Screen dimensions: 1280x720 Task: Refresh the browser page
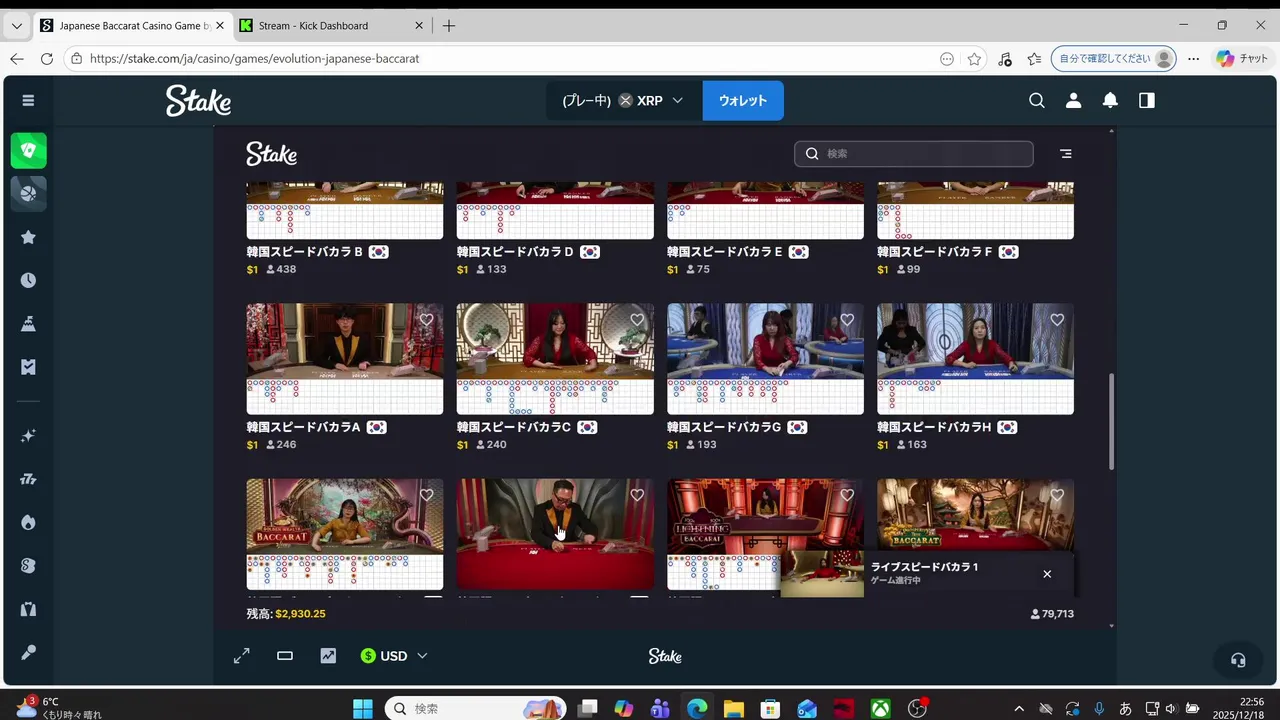[46, 59]
